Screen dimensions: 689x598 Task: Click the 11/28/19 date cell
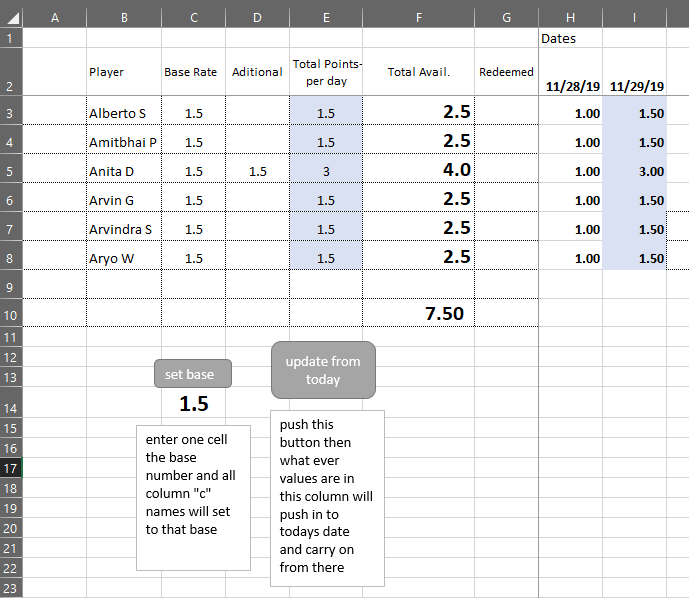pos(570,72)
